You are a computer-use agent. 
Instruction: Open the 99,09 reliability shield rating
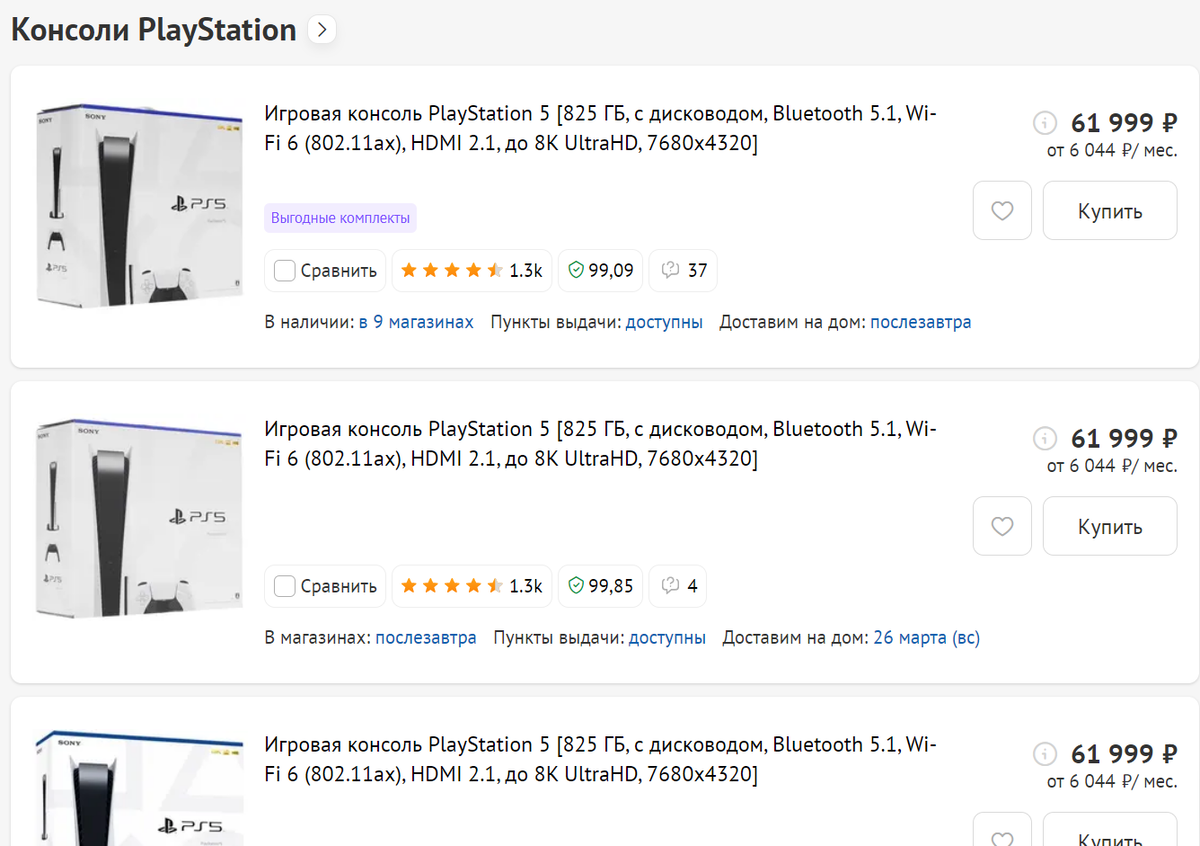pos(601,270)
